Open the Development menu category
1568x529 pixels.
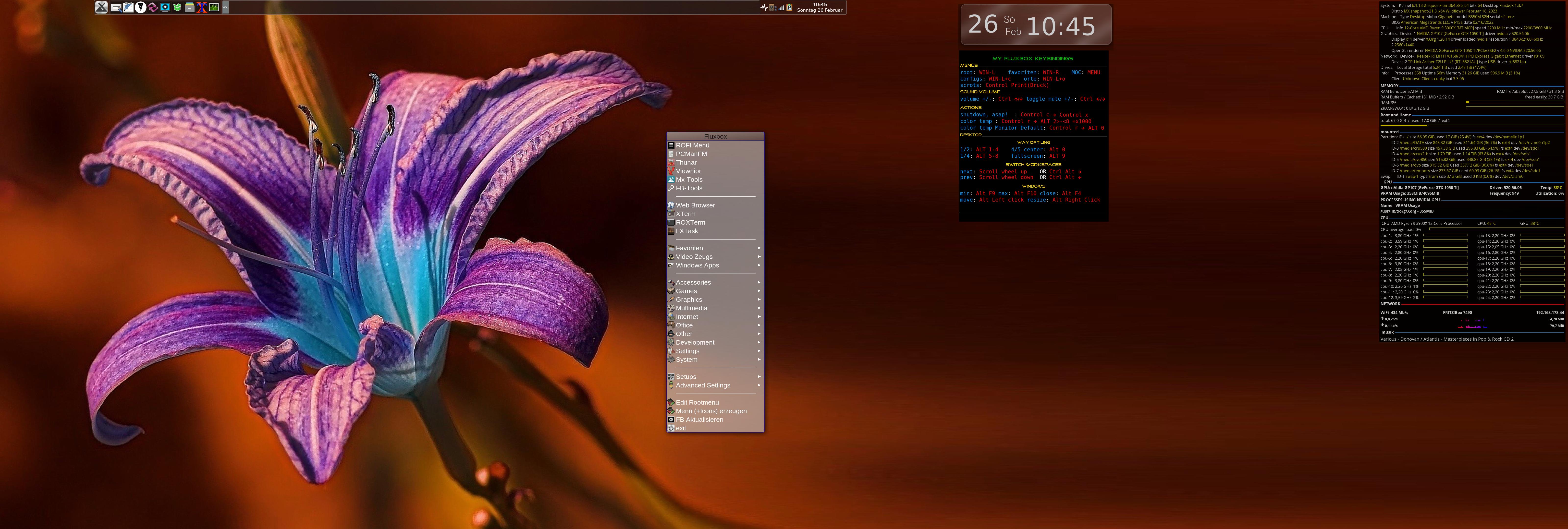[x=715, y=342]
